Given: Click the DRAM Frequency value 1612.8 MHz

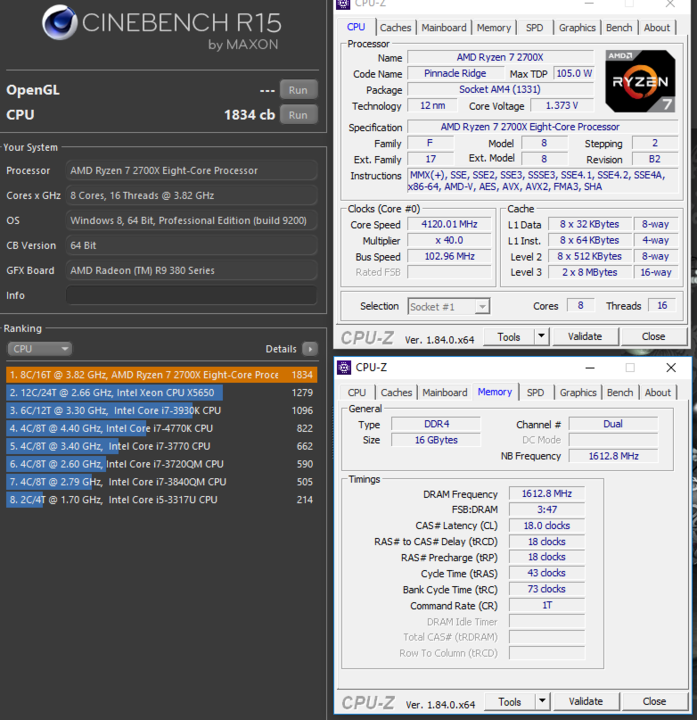Looking at the screenshot, I should [x=547, y=494].
